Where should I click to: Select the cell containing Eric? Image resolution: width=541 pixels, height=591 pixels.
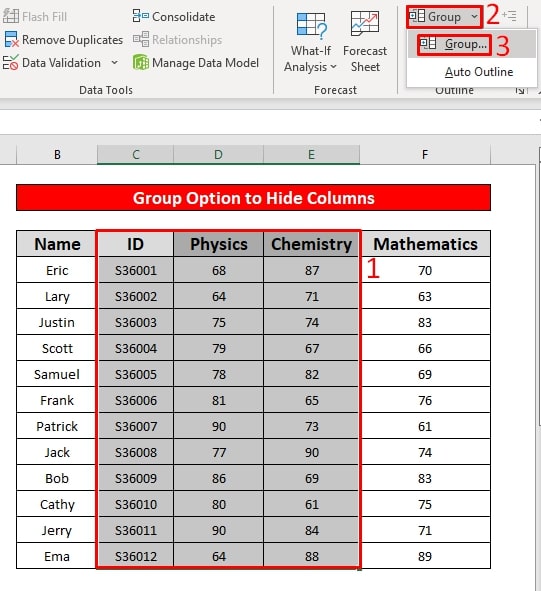click(57, 270)
